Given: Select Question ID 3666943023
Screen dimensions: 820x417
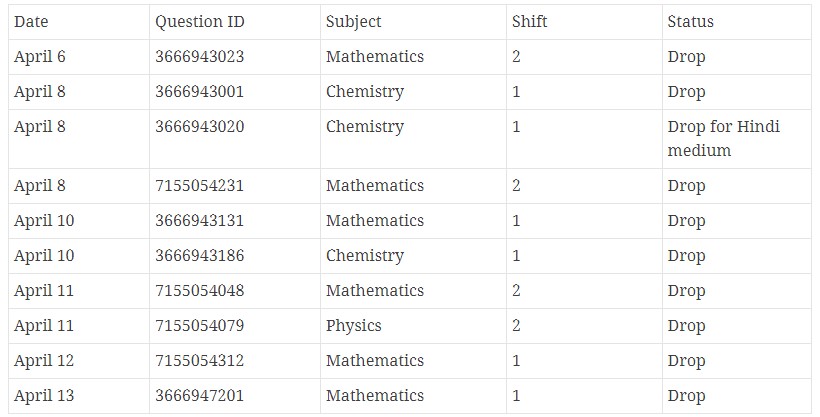Looking at the screenshot, I should click(x=199, y=57).
